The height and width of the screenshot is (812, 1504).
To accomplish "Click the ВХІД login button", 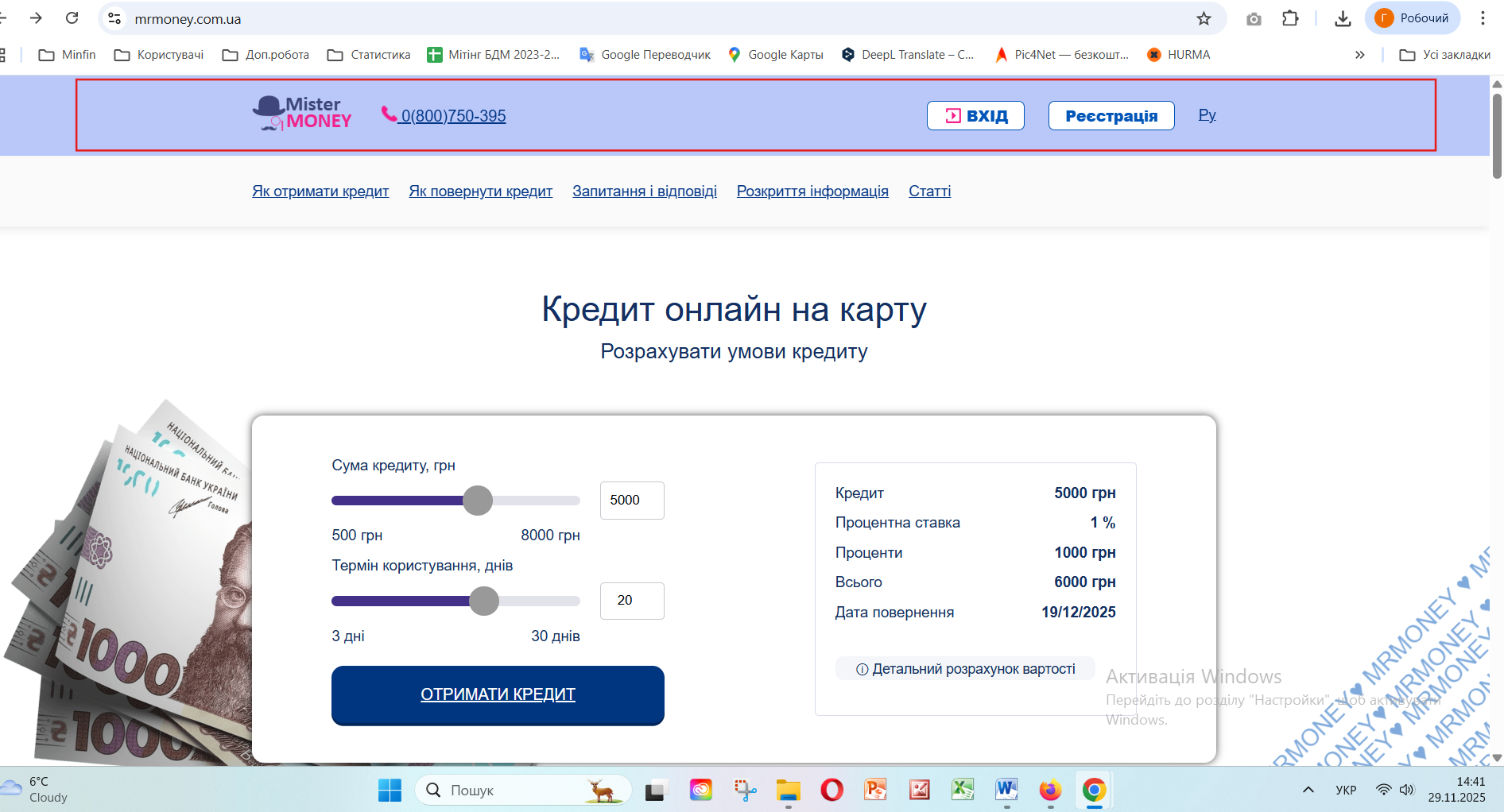I will coord(975,115).
